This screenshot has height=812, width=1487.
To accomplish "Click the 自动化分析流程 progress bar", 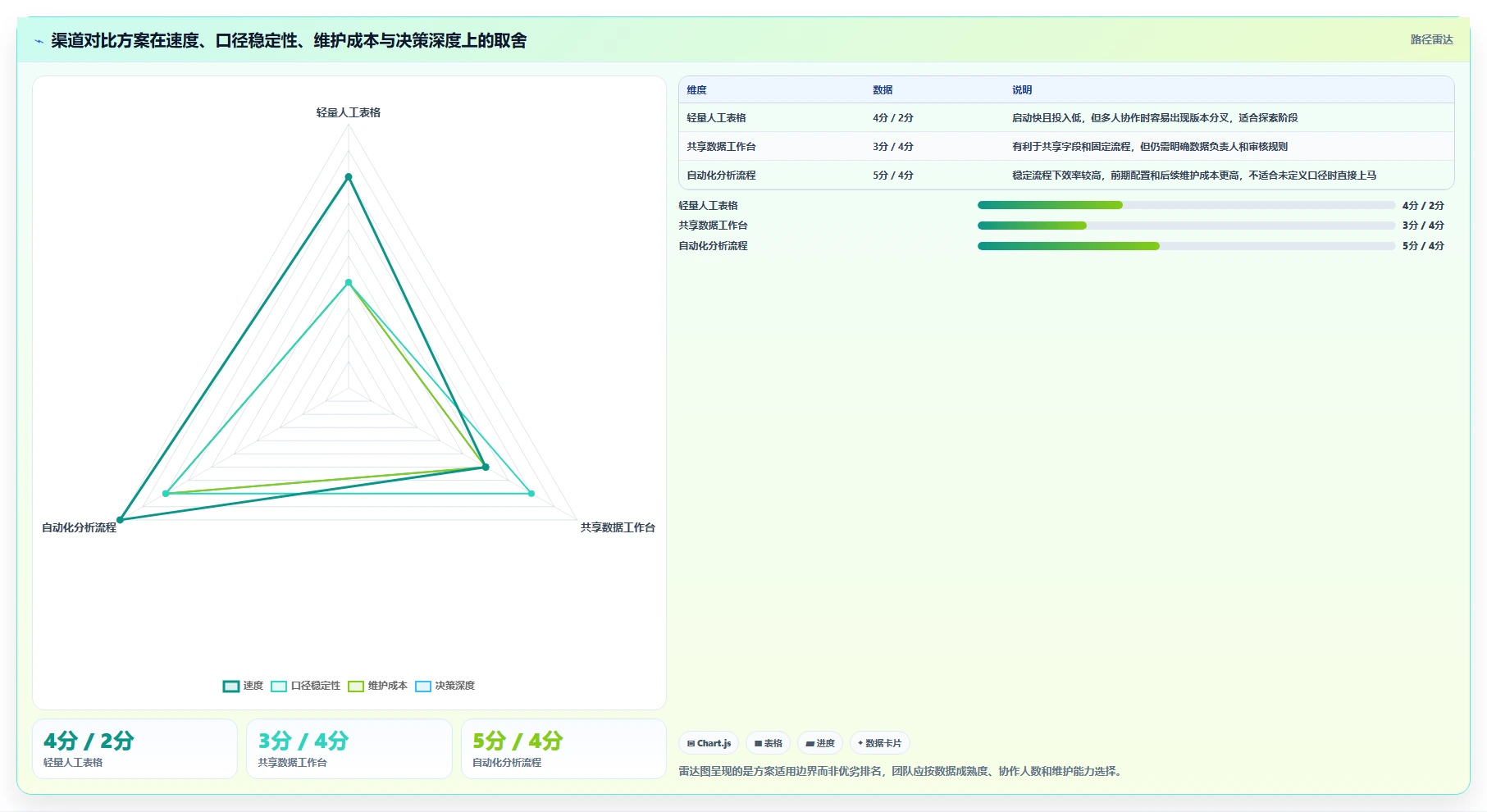I will click(1186, 246).
